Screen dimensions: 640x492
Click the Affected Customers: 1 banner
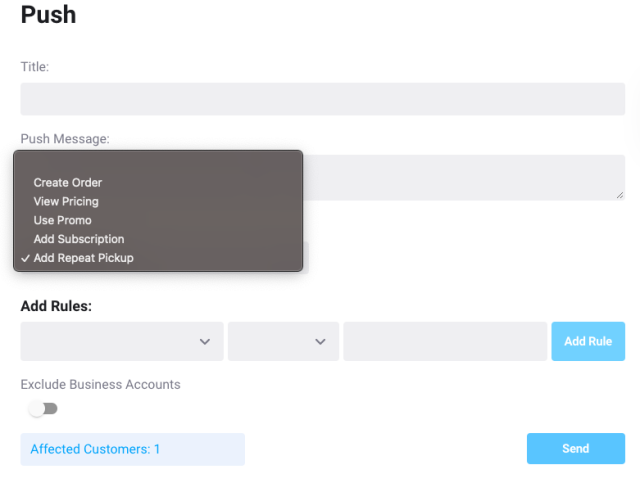[133, 449]
